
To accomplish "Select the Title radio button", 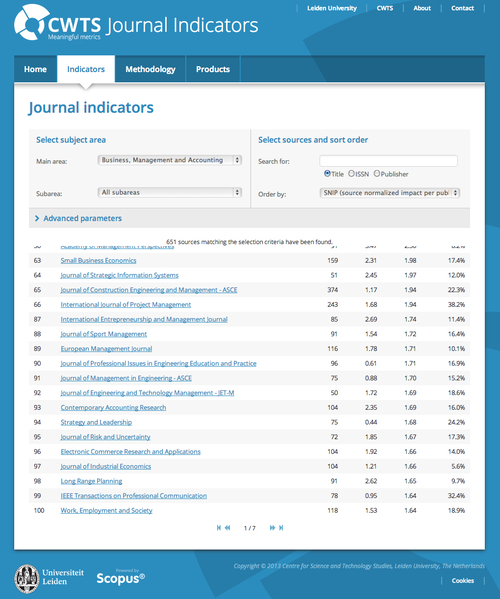I will point(327,173).
